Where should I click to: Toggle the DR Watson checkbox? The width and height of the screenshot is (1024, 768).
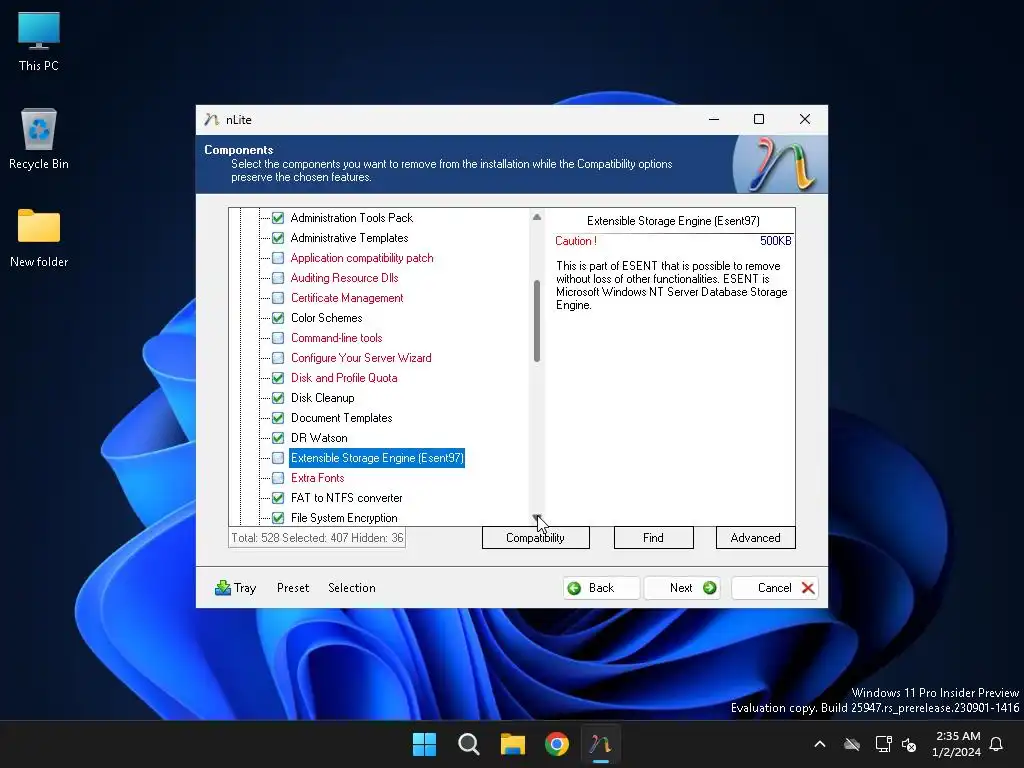tap(278, 438)
